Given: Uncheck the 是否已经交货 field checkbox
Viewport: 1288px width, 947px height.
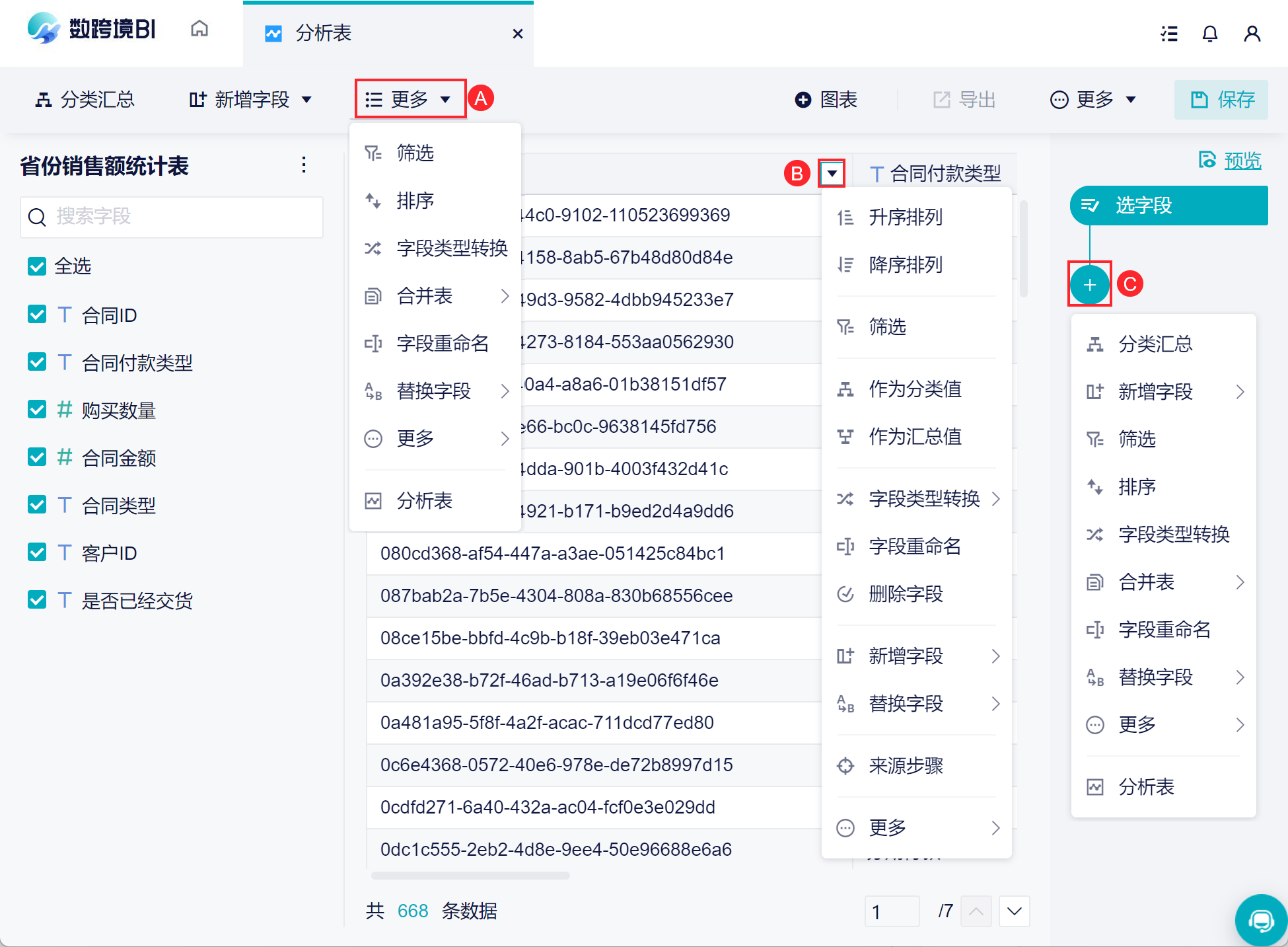Looking at the screenshot, I should [x=37, y=600].
